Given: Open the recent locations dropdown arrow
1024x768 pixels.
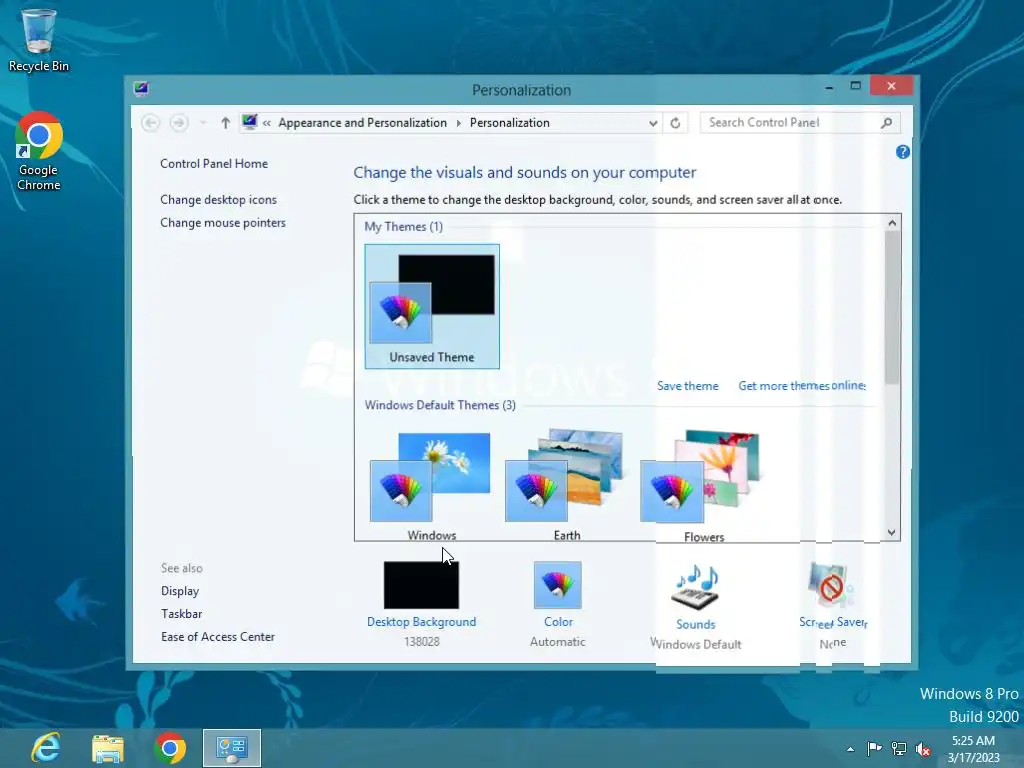Looking at the screenshot, I should tap(203, 123).
